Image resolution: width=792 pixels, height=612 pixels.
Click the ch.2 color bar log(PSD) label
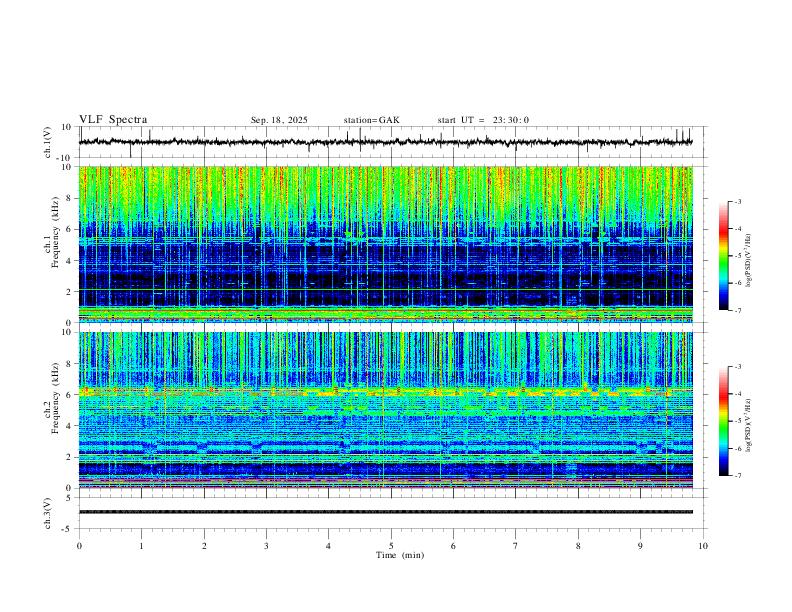coord(749,426)
